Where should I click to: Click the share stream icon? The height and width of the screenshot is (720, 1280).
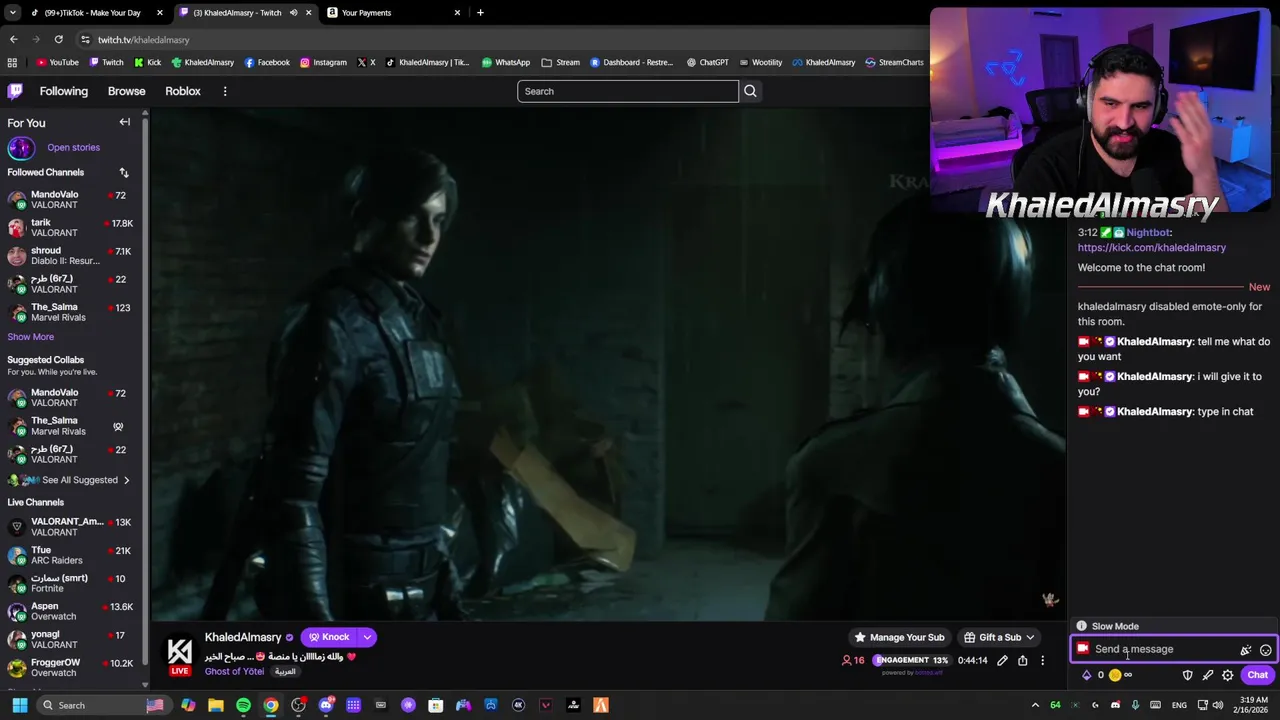1022,660
